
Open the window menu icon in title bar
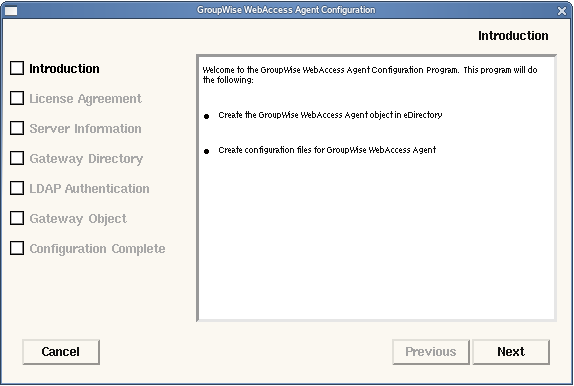11,11
